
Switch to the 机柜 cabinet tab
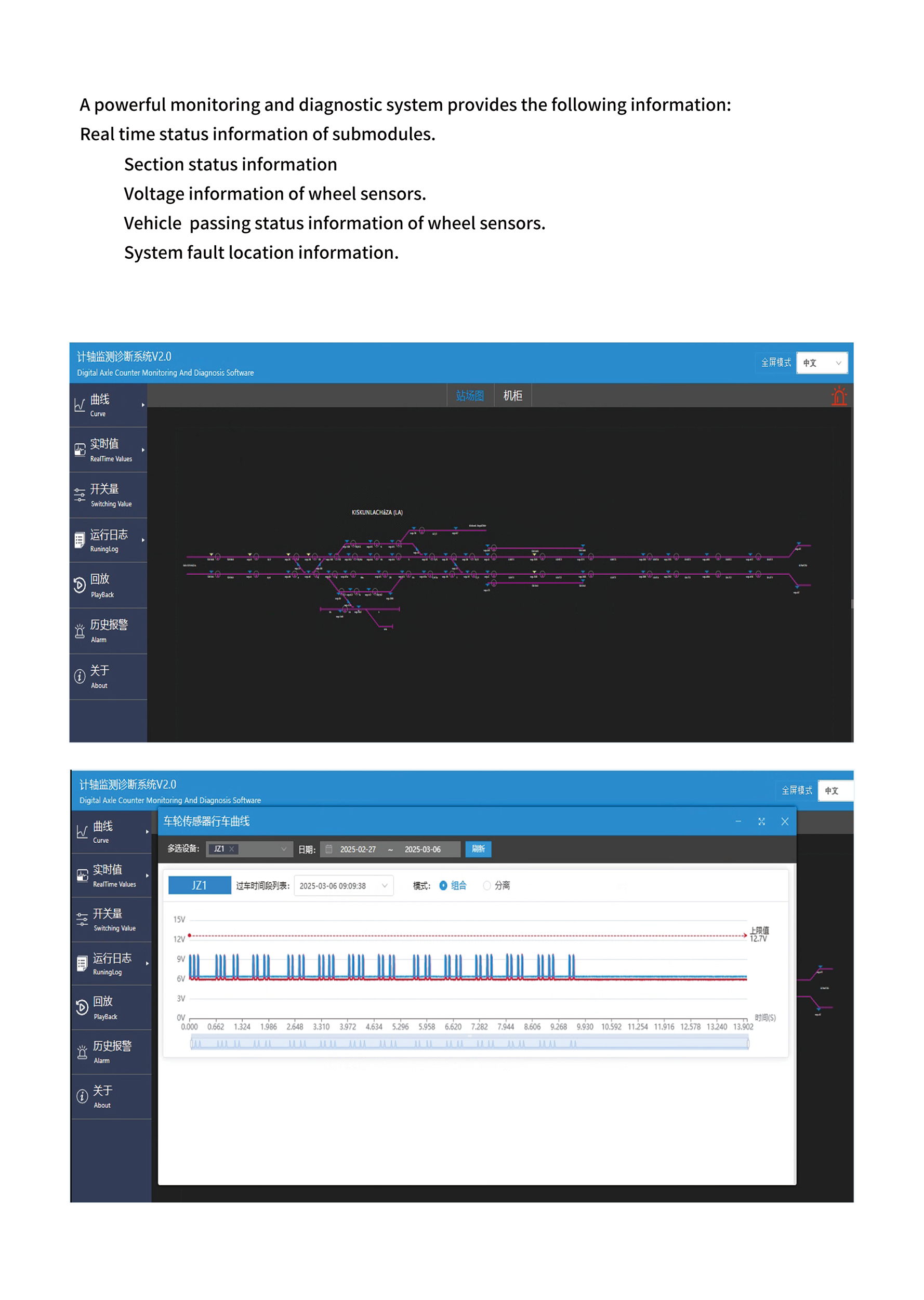click(512, 395)
